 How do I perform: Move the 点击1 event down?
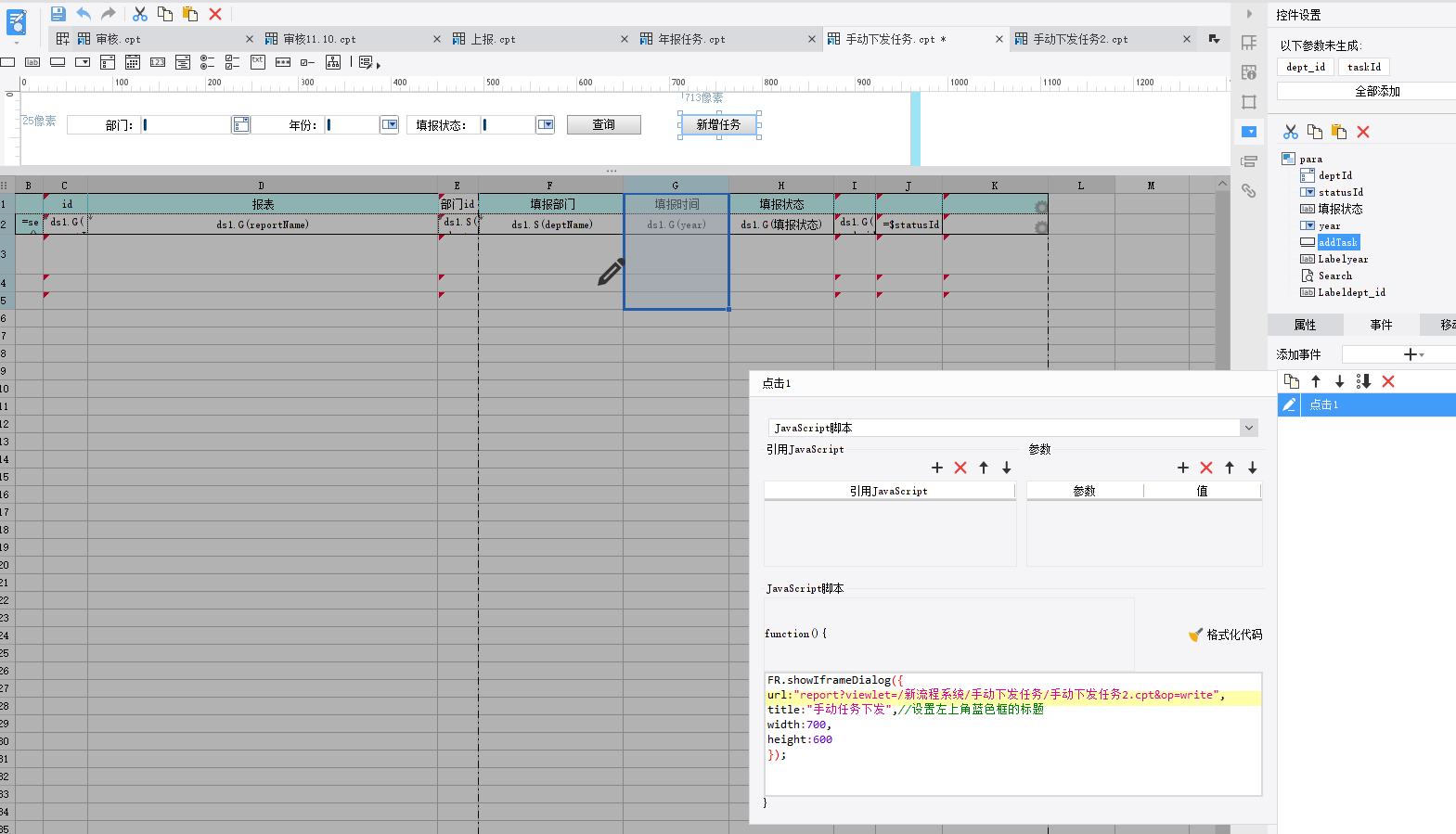pyautogui.click(x=1339, y=381)
